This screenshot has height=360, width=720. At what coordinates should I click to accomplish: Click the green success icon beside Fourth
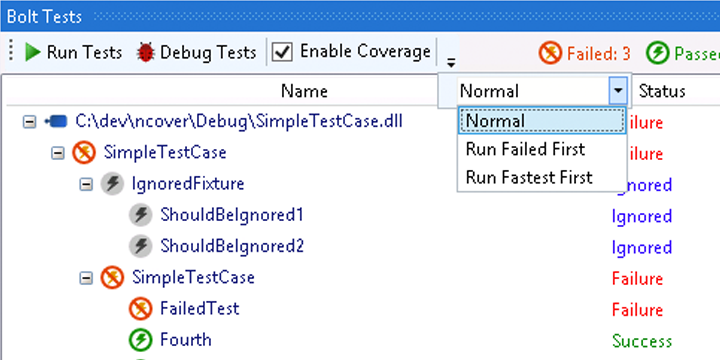point(140,340)
